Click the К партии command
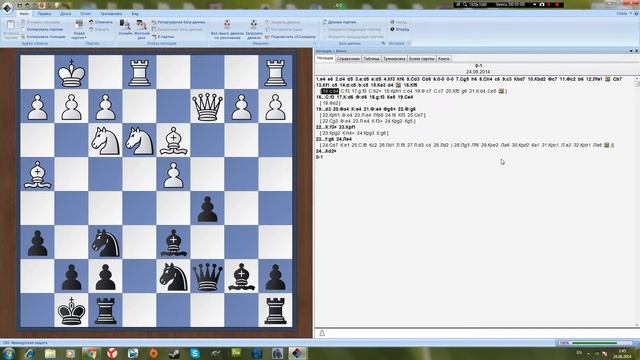 (x=163, y=36)
